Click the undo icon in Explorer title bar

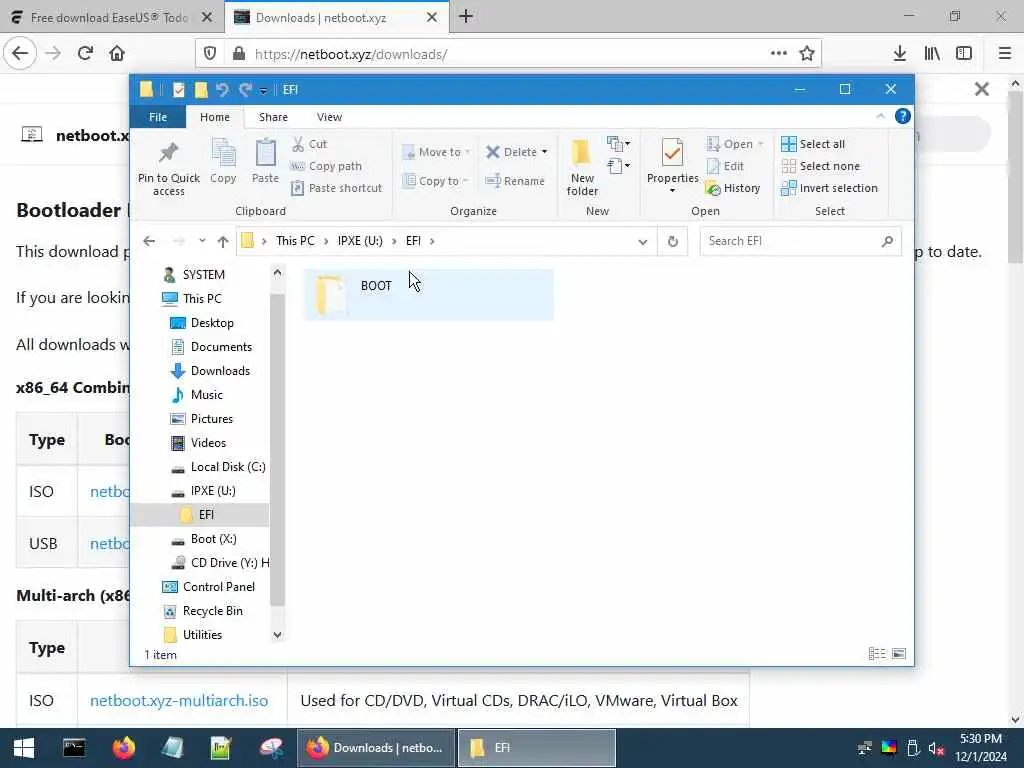point(222,89)
